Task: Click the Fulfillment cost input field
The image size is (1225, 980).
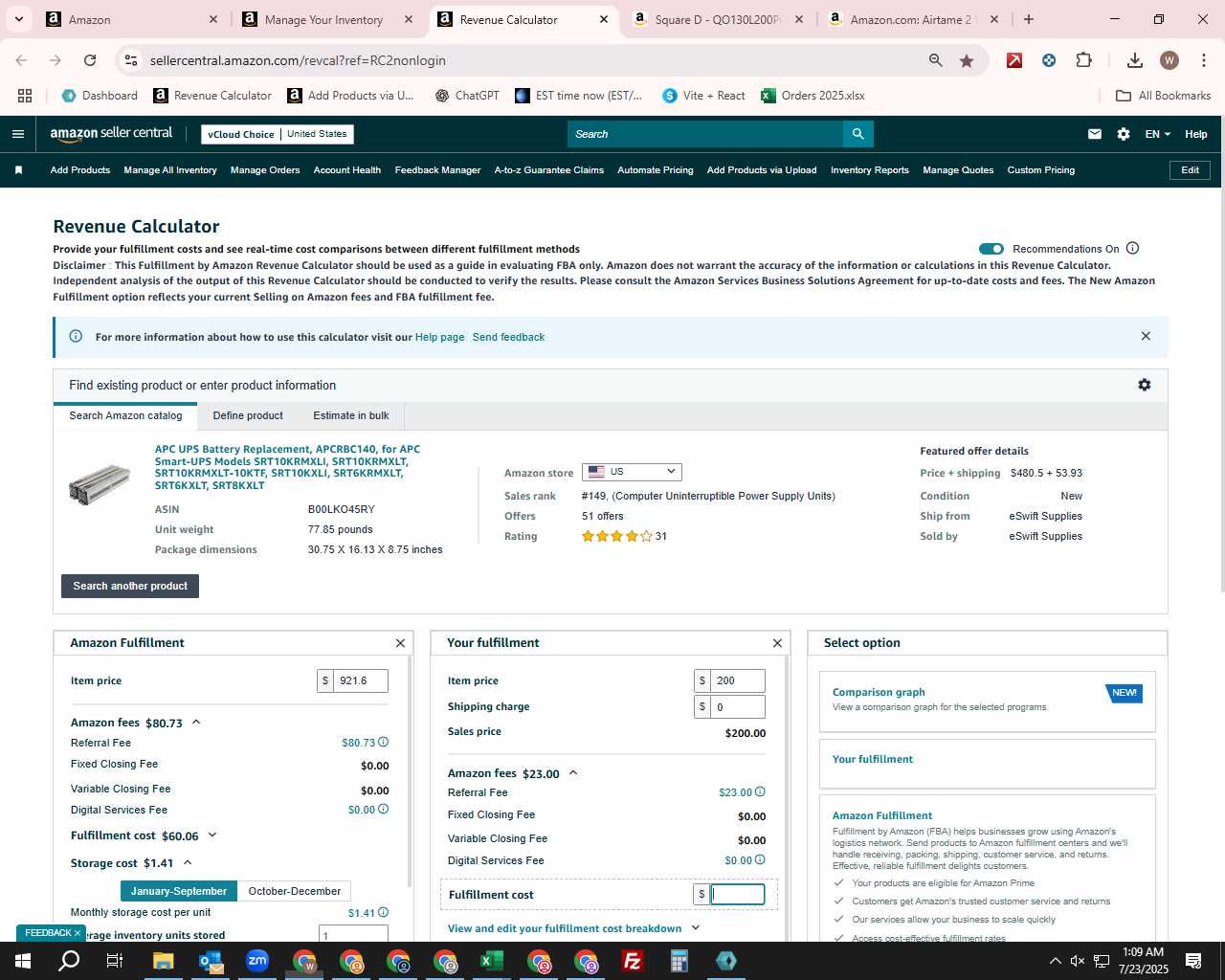Action: [738, 894]
